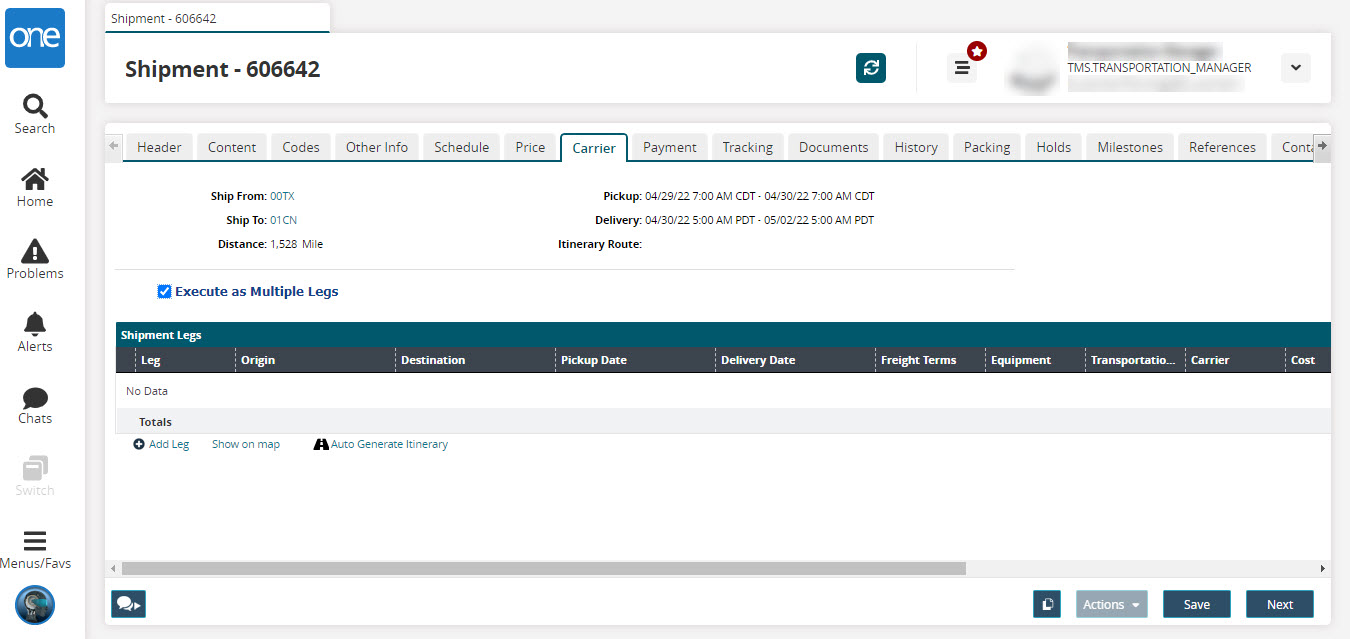The image size is (1350, 639).
Task: Click the TMS.TRANSPORTATION_MANAGER role text
Action: [1159, 68]
